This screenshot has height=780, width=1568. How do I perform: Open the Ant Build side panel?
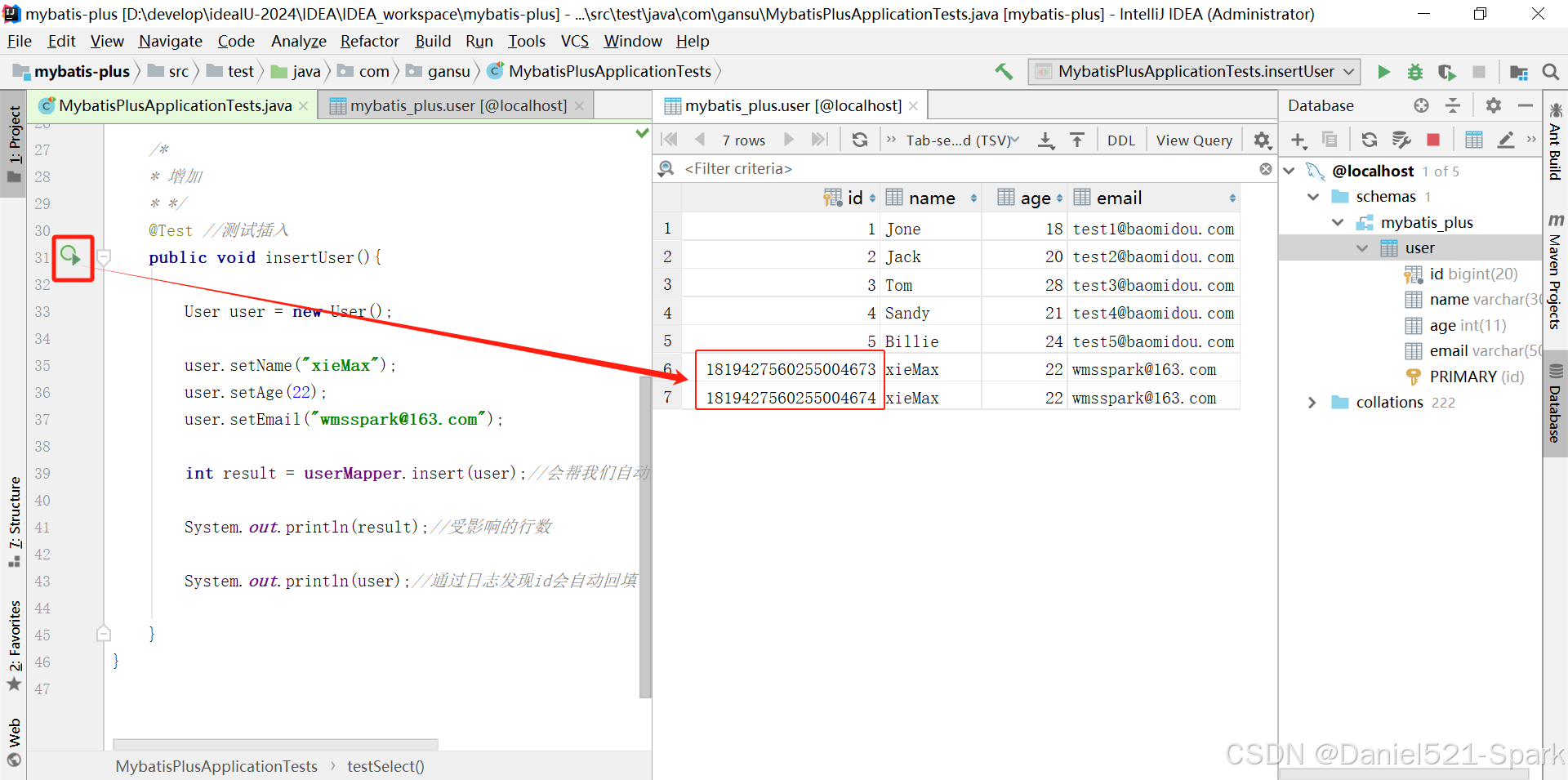pos(1555,141)
